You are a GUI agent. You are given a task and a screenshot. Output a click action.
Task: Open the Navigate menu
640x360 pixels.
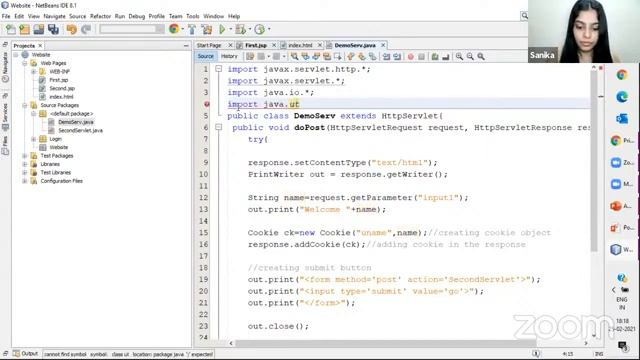(x=54, y=16)
